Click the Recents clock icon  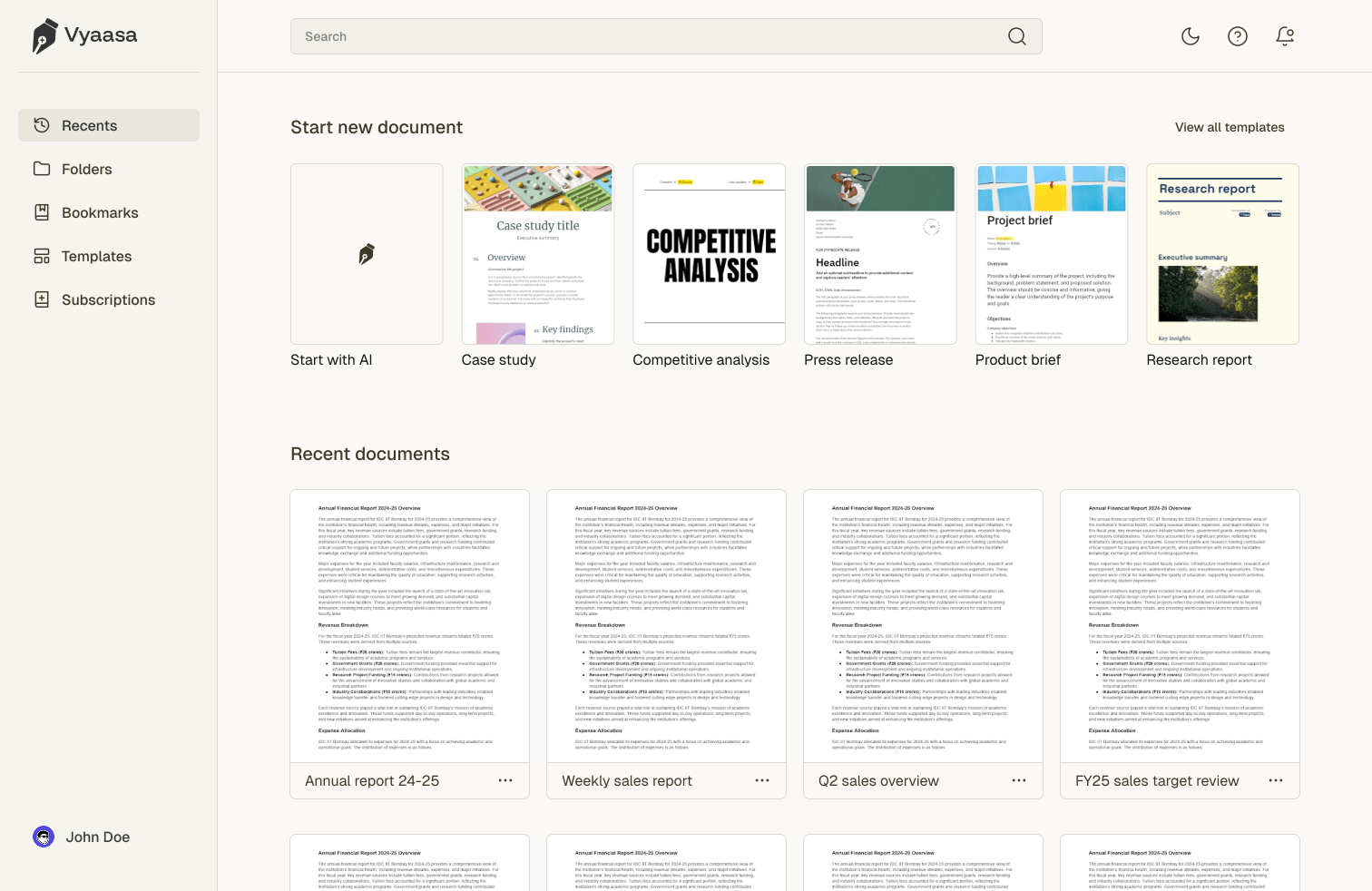[42, 125]
